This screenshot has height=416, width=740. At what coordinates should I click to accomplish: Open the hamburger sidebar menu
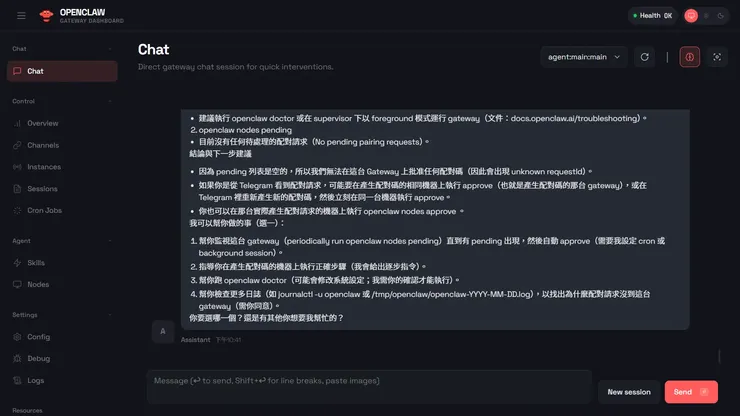[21, 16]
